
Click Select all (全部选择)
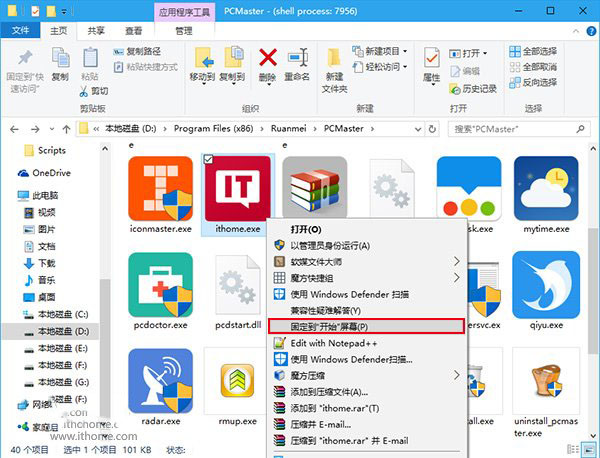coord(533,51)
